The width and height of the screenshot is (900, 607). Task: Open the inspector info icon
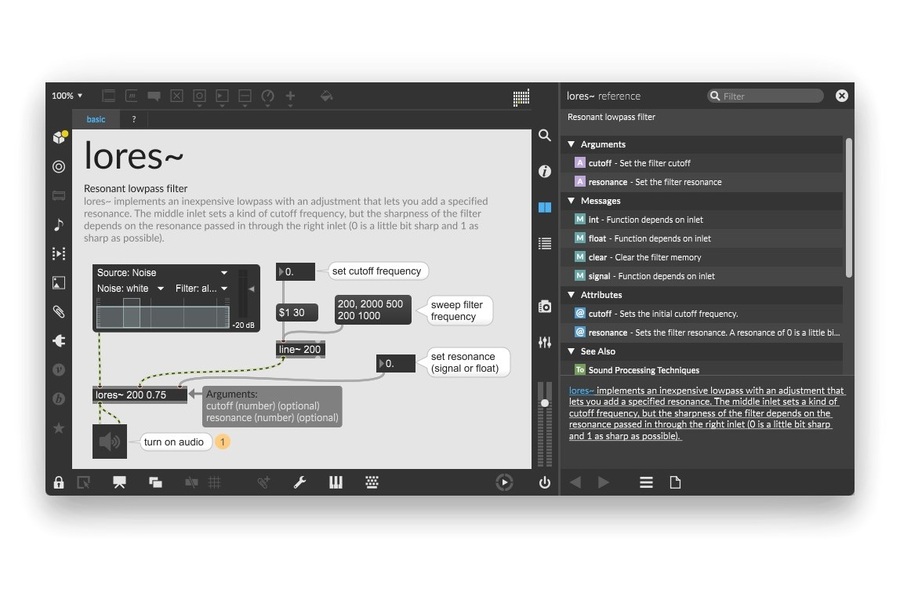pyautogui.click(x=545, y=171)
